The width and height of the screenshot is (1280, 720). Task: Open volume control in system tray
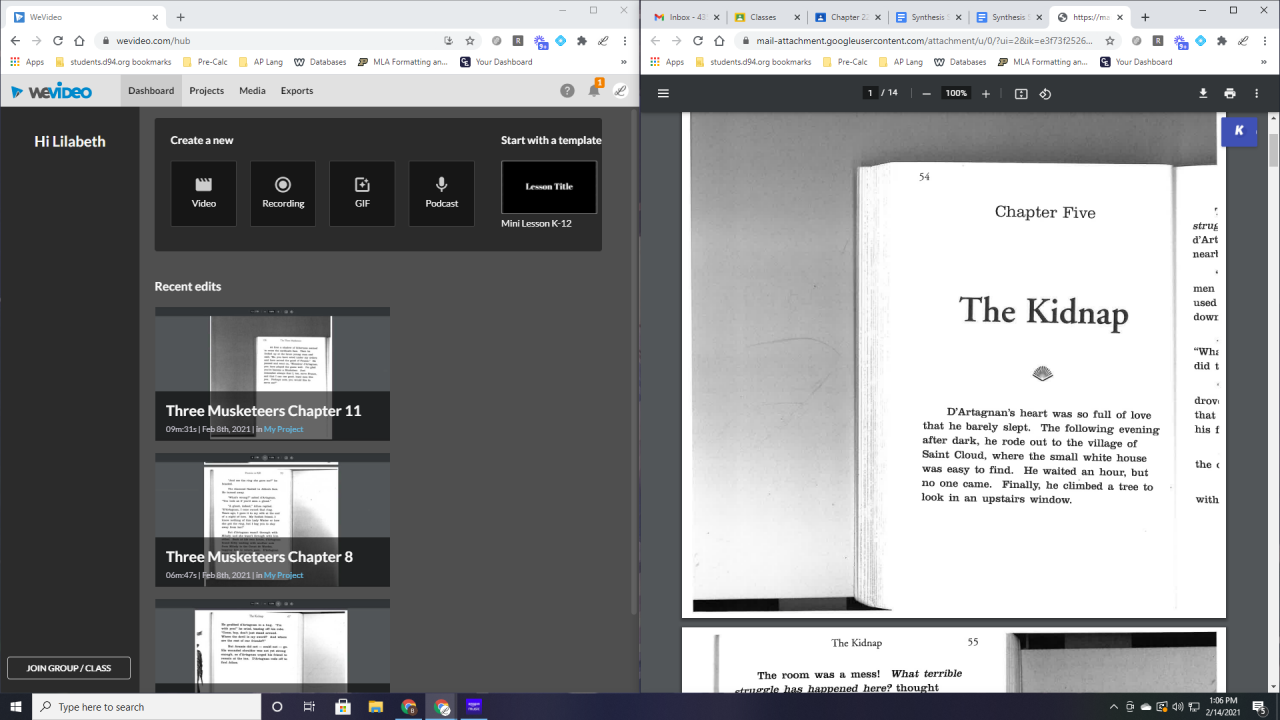click(1177, 707)
